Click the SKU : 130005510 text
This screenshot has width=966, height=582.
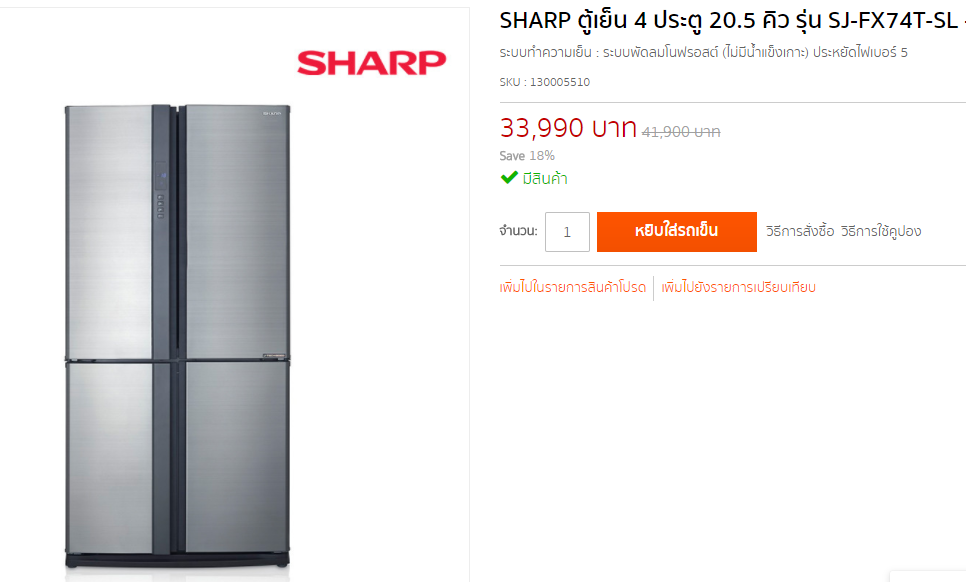[545, 82]
